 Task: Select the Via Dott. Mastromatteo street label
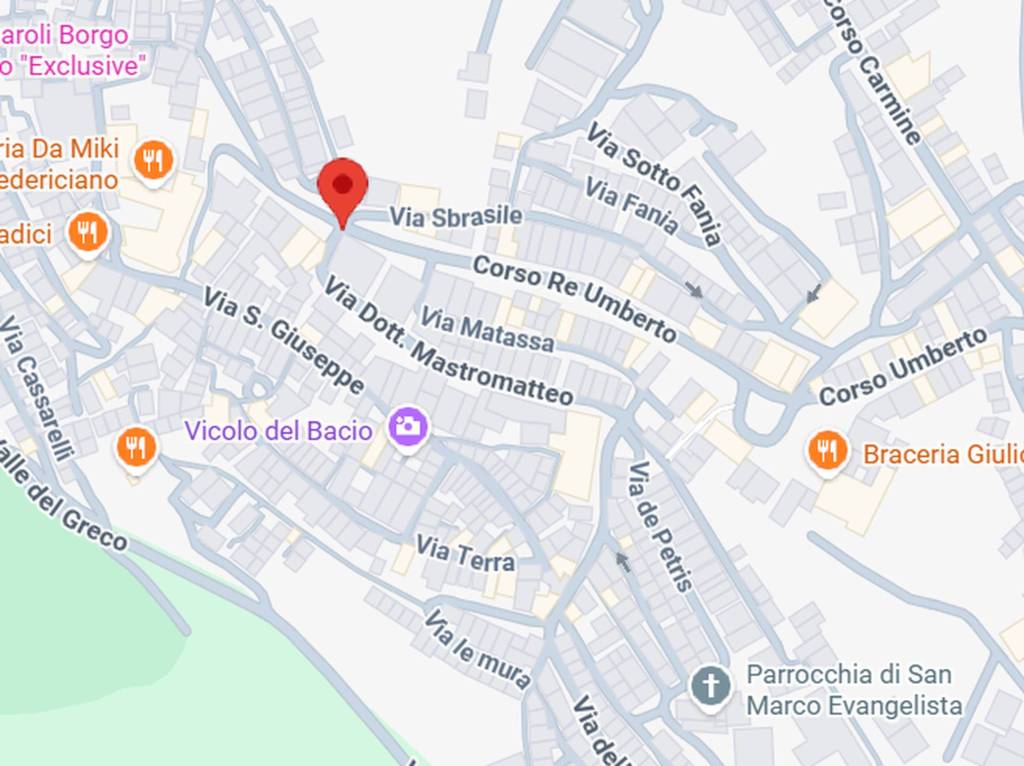point(449,341)
